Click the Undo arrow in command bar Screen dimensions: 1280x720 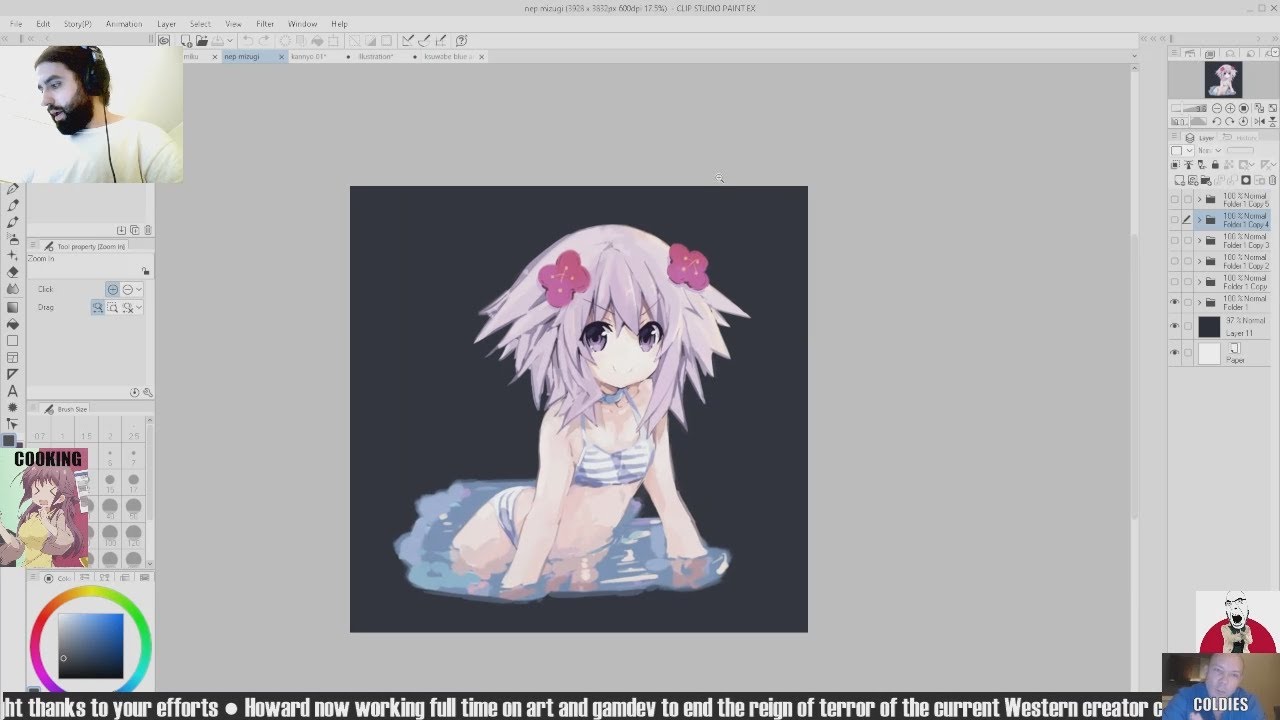[248, 41]
